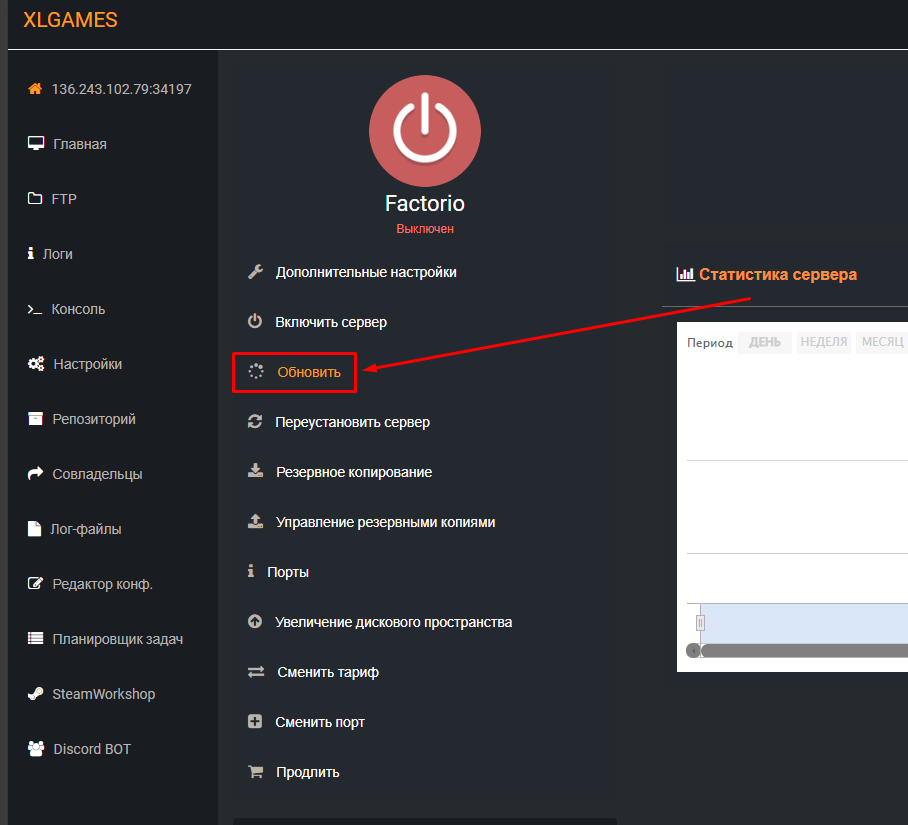Switch statistics period to НЕДЕЛЯ
Screen dimensions: 908x825
(824, 342)
